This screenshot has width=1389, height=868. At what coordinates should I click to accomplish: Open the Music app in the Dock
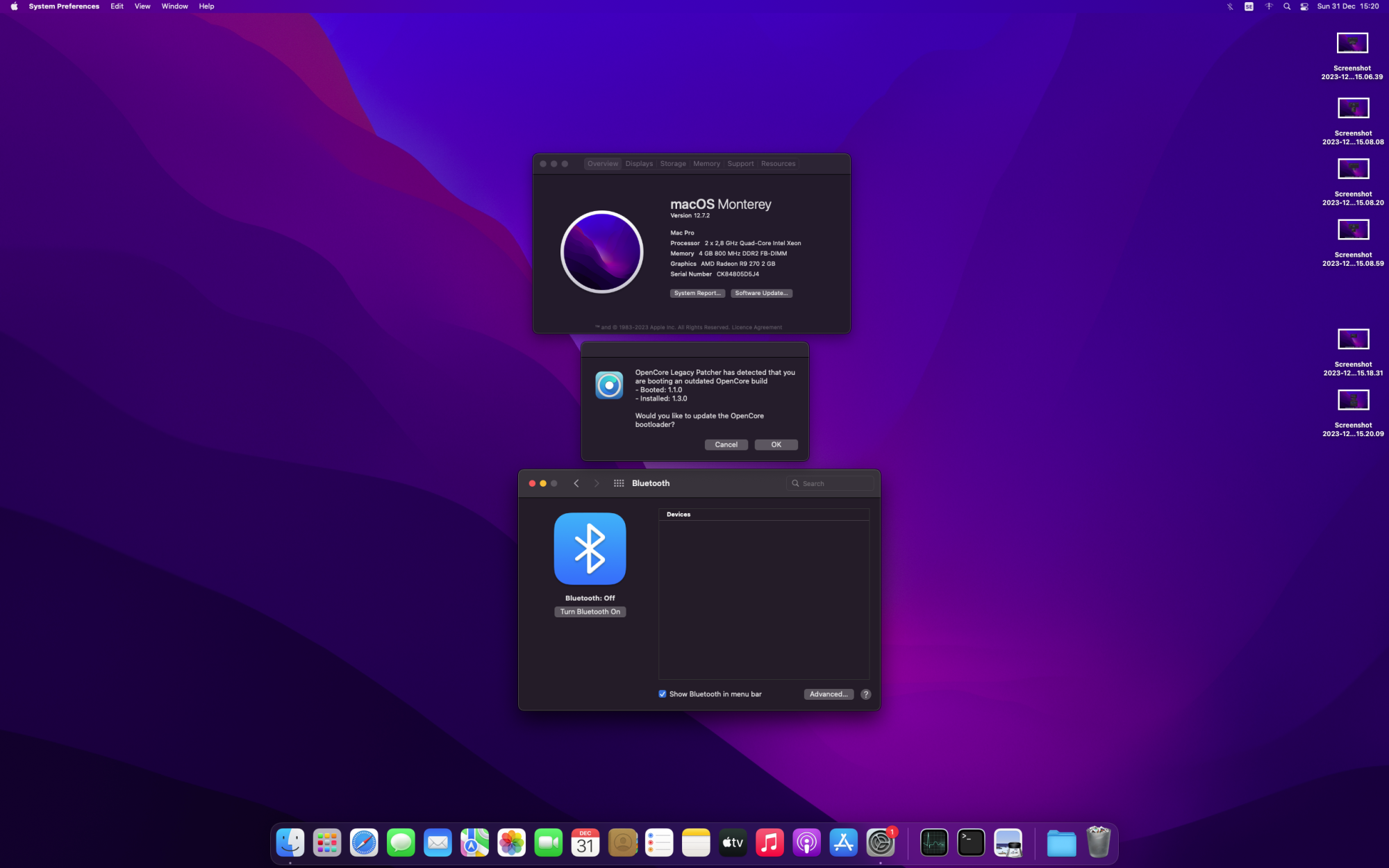770,842
